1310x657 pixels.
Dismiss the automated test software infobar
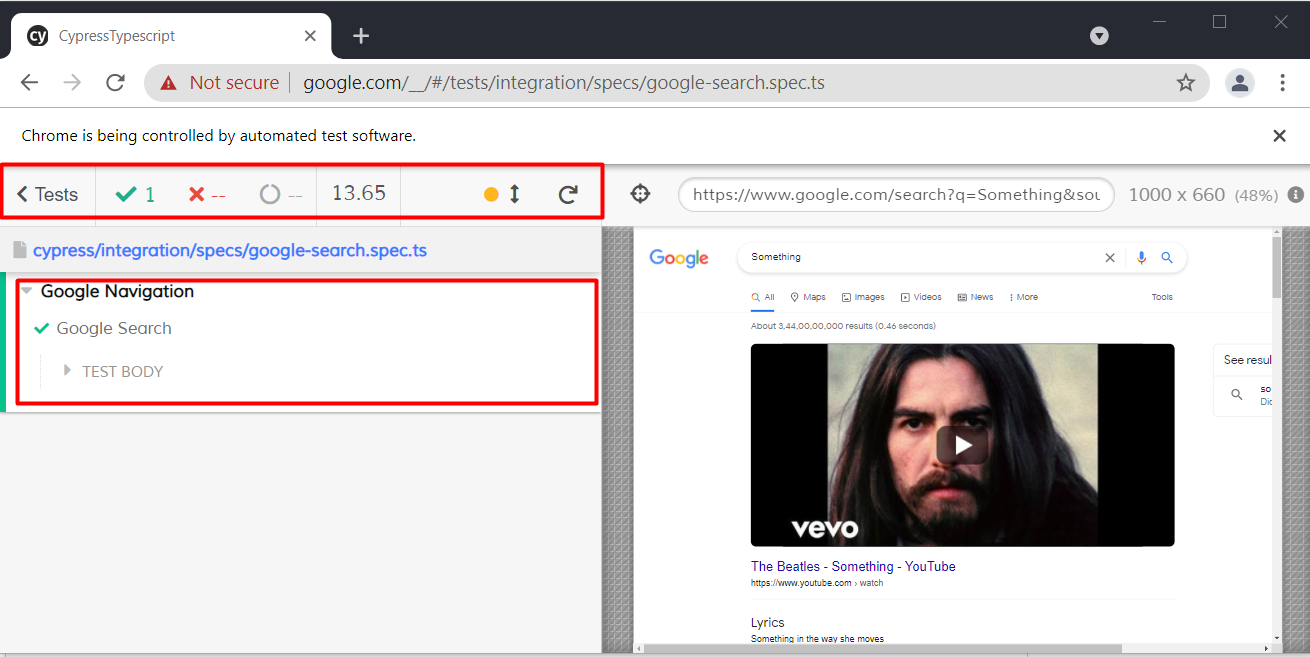1279,135
